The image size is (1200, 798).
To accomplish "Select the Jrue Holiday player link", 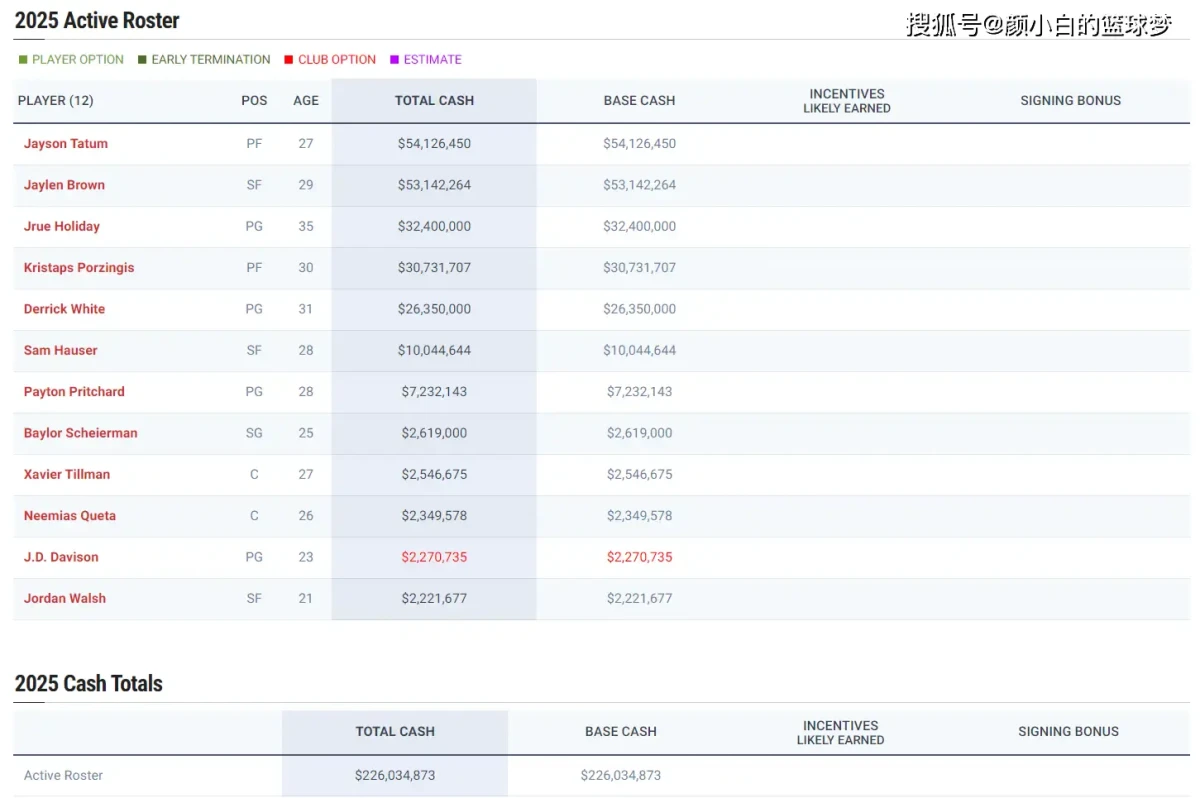I will [x=62, y=226].
